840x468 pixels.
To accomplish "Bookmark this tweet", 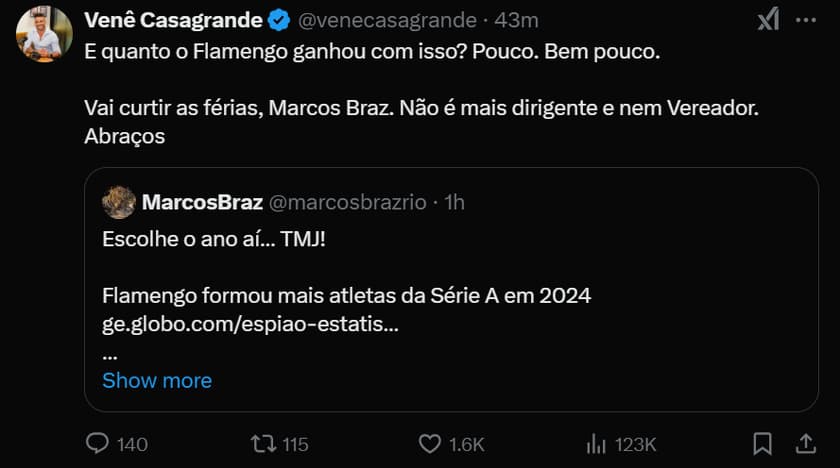I will (x=762, y=443).
